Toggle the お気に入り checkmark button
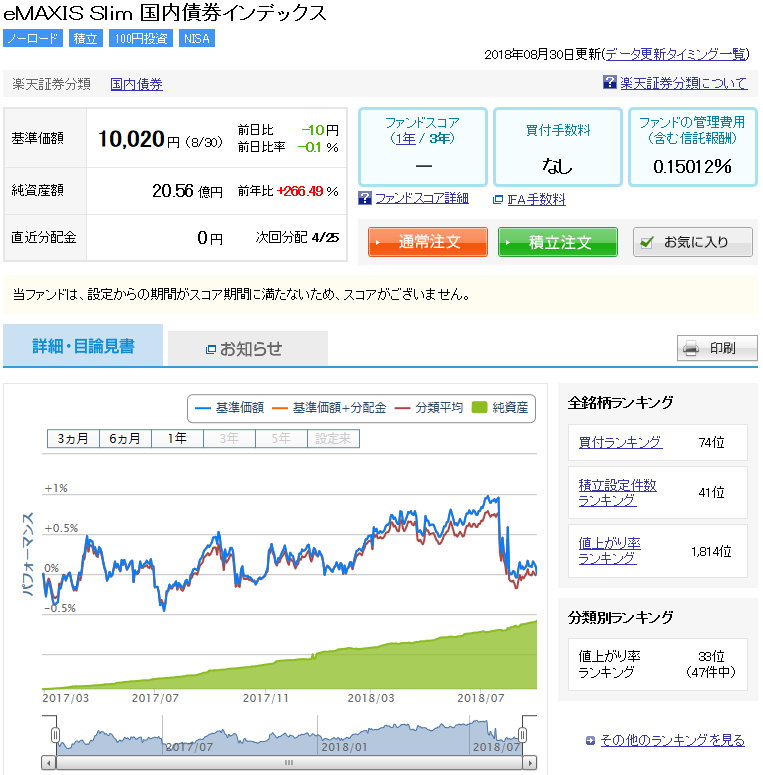Screen dimensions: 763x775 pos(693,242)
